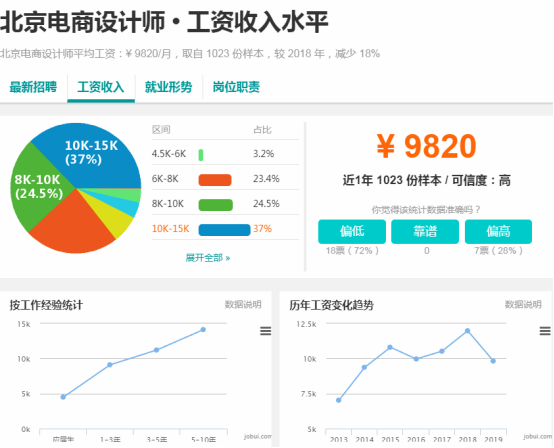The height and width of the screenshot is (448, 554).
Task: Click the 应届生 data point on experience chart
Action: pos(63,397)
